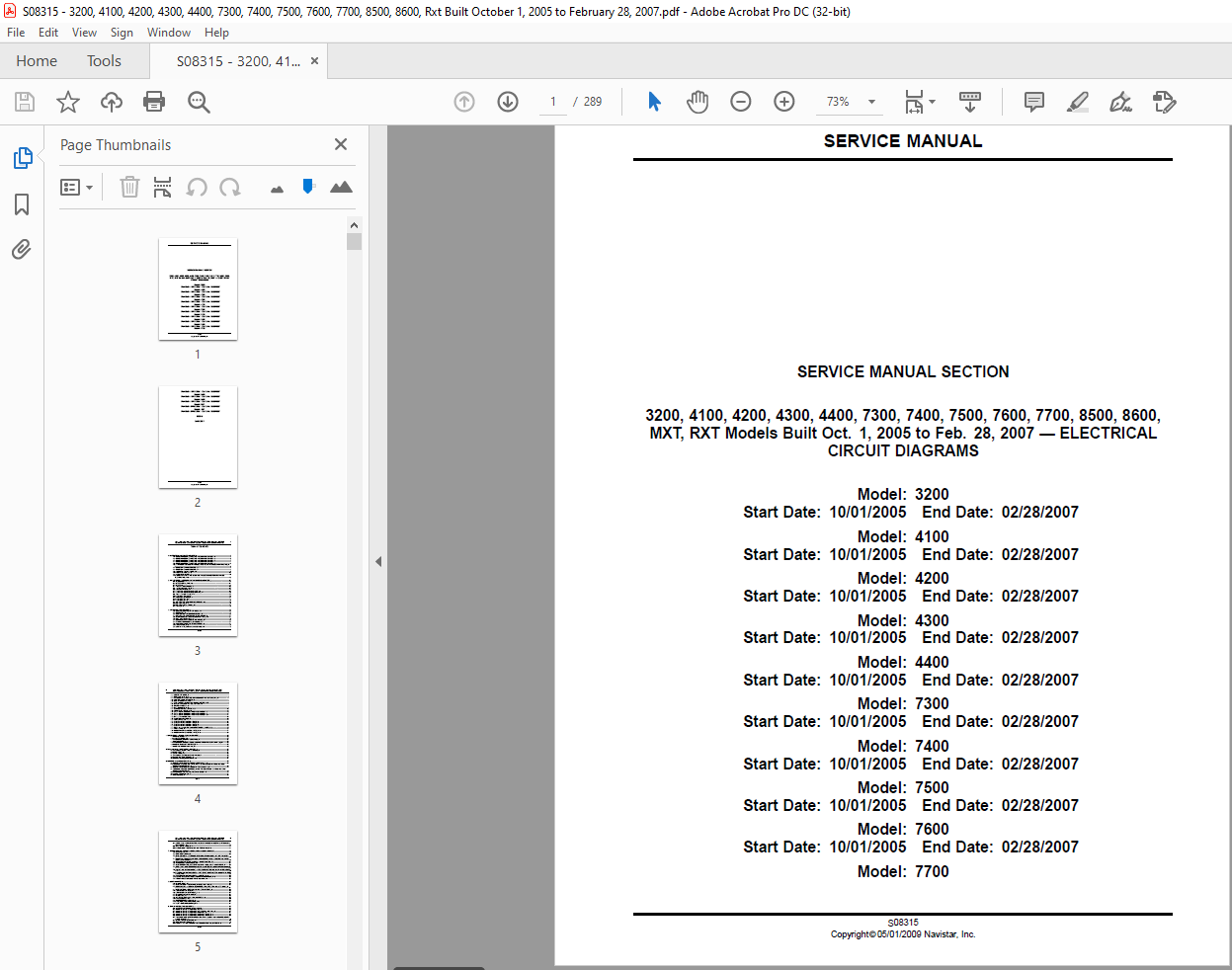Screen dimensions: 1232x970
Task: Go to next page arrow
Action: pyautogui.click(x=508, y=102)
